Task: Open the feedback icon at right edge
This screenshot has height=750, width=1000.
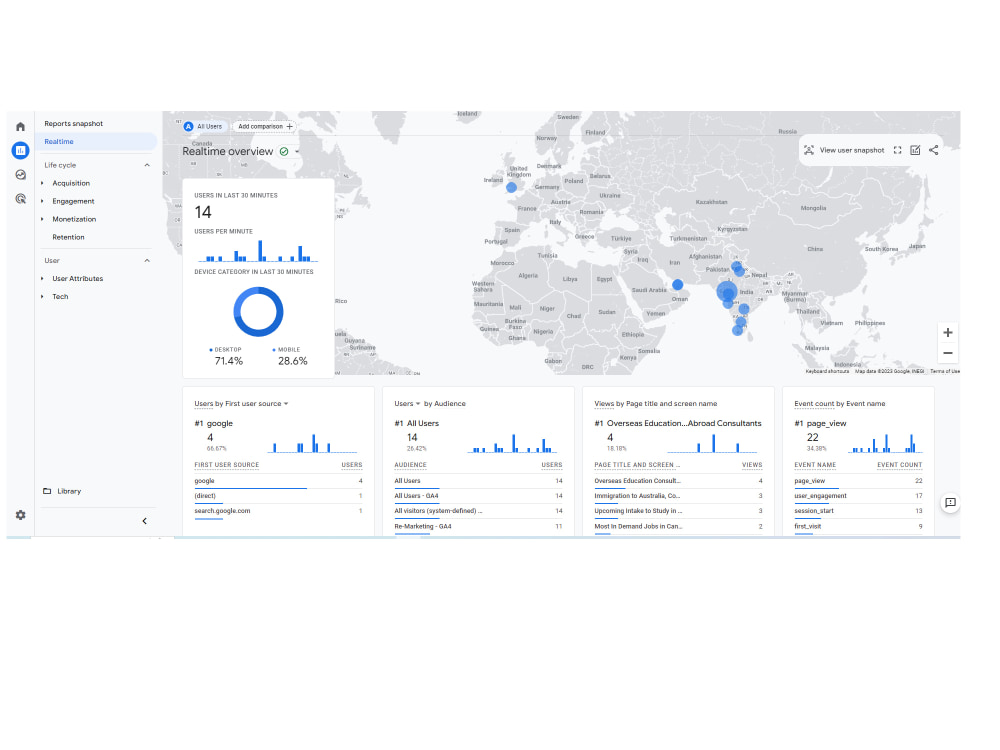Action: (x=950, y=503)
